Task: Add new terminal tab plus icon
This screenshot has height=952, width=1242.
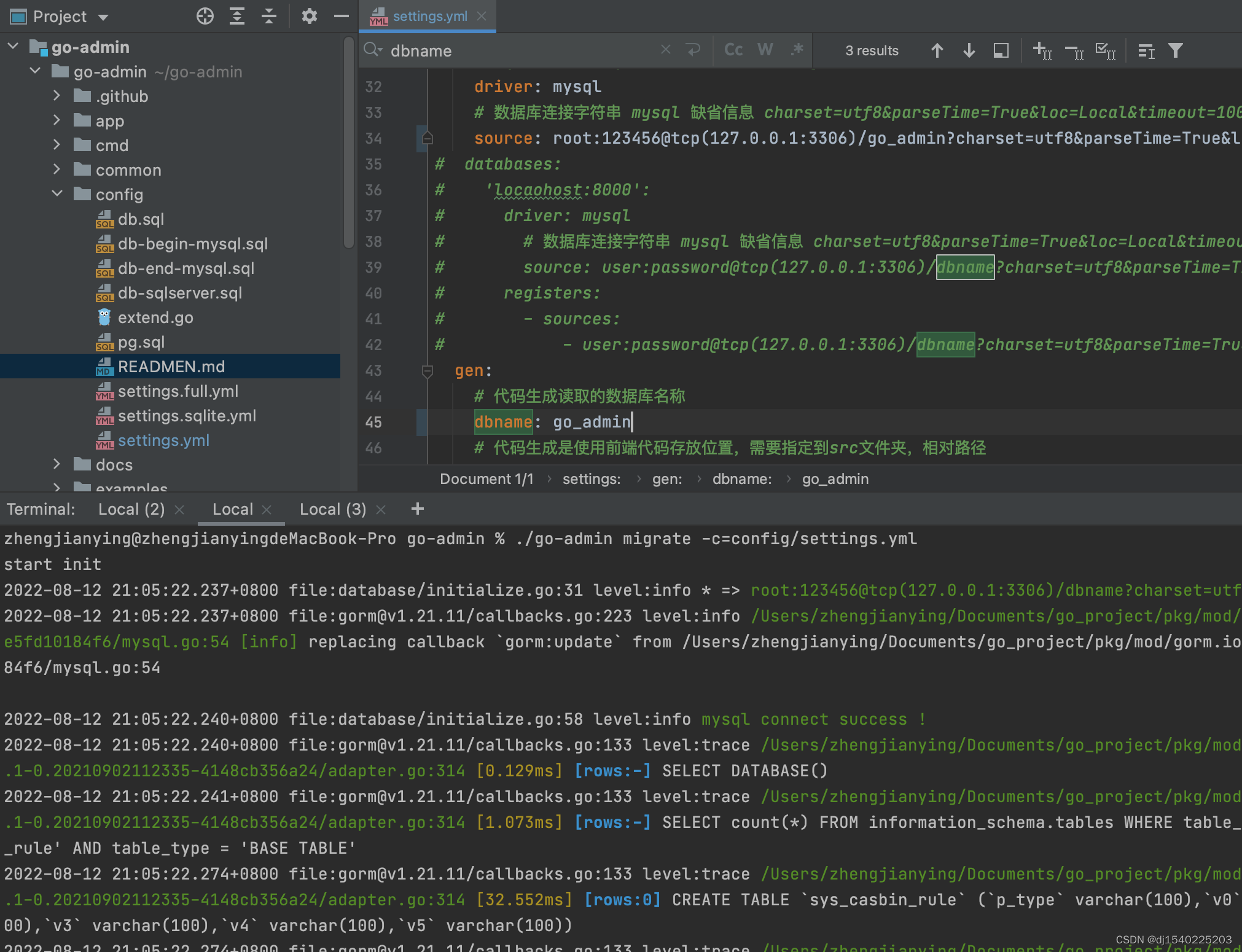Action: tap(418, 509)
